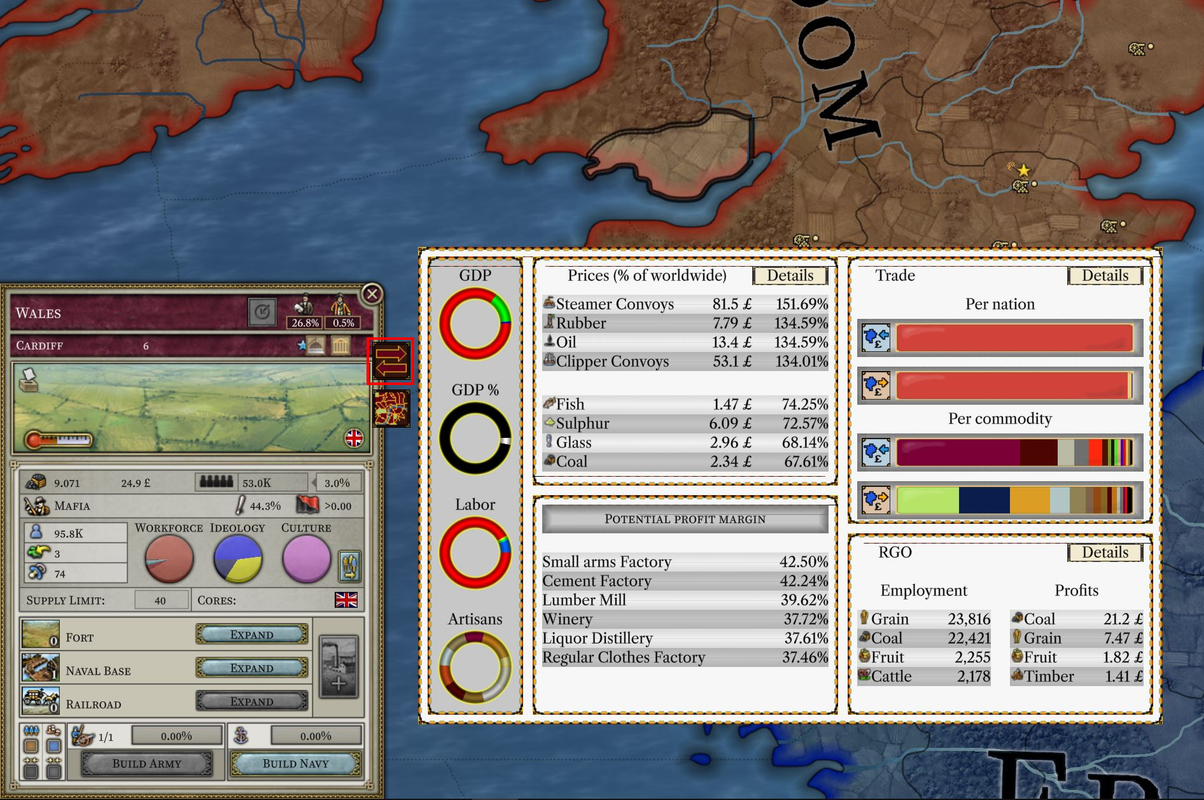Click Expand button for Naval Base
The width and height of the screenshot is (1204, 800).
pos(251,667)
